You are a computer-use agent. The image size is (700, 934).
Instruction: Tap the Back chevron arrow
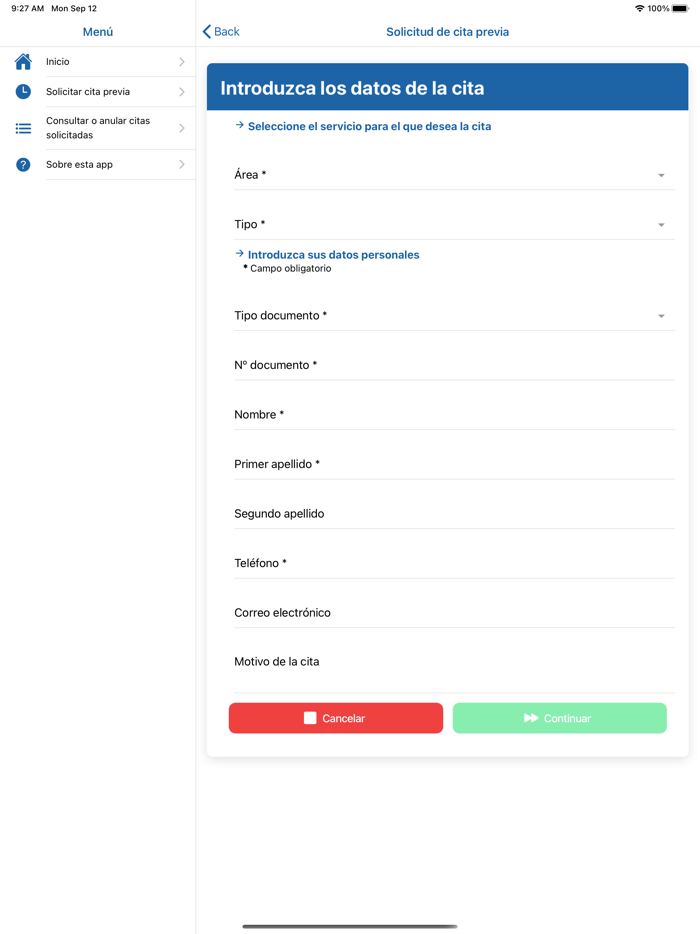coord(207,32)
